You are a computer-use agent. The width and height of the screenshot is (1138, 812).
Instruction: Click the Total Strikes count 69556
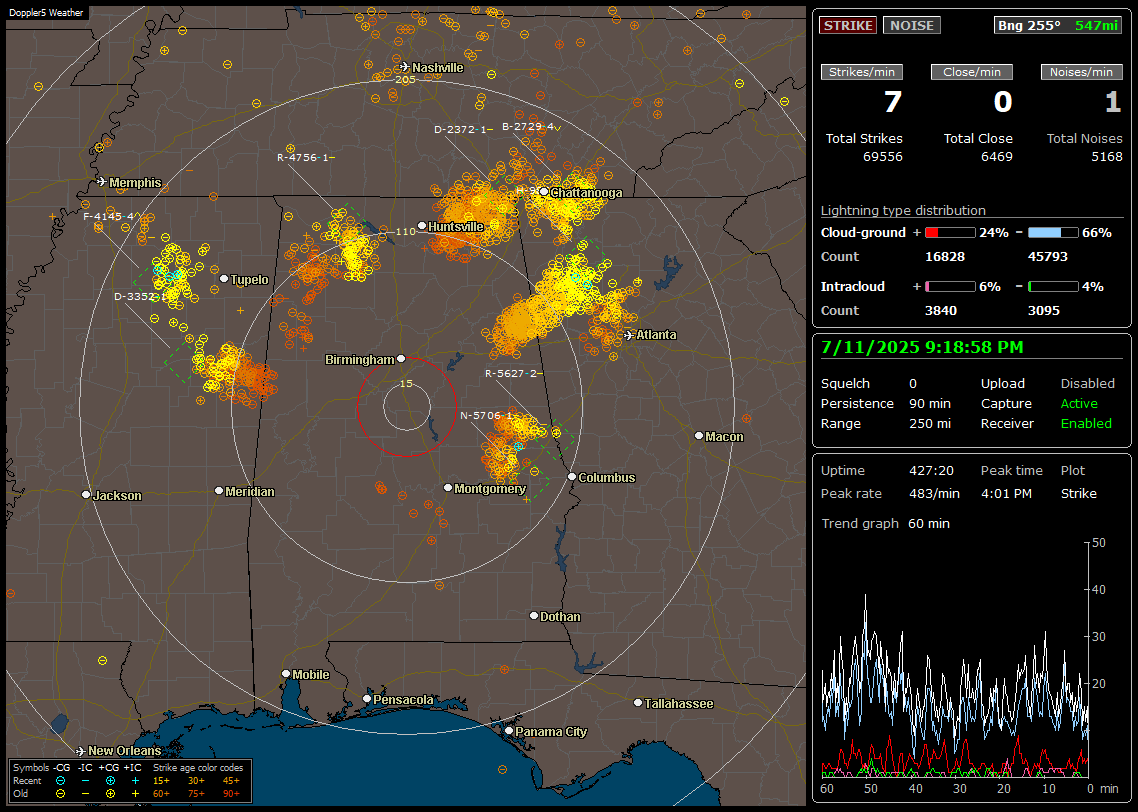click(x=883, y=156)
